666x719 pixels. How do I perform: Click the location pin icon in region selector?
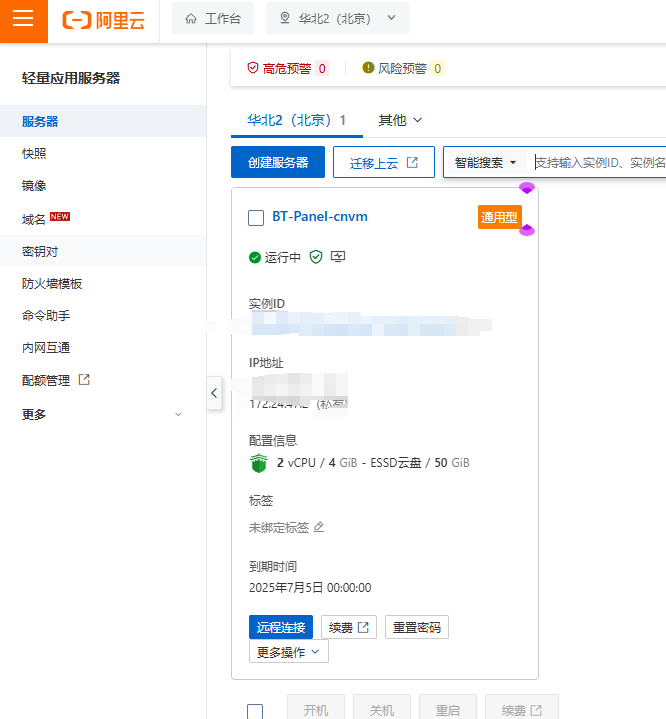coord(285,18)
